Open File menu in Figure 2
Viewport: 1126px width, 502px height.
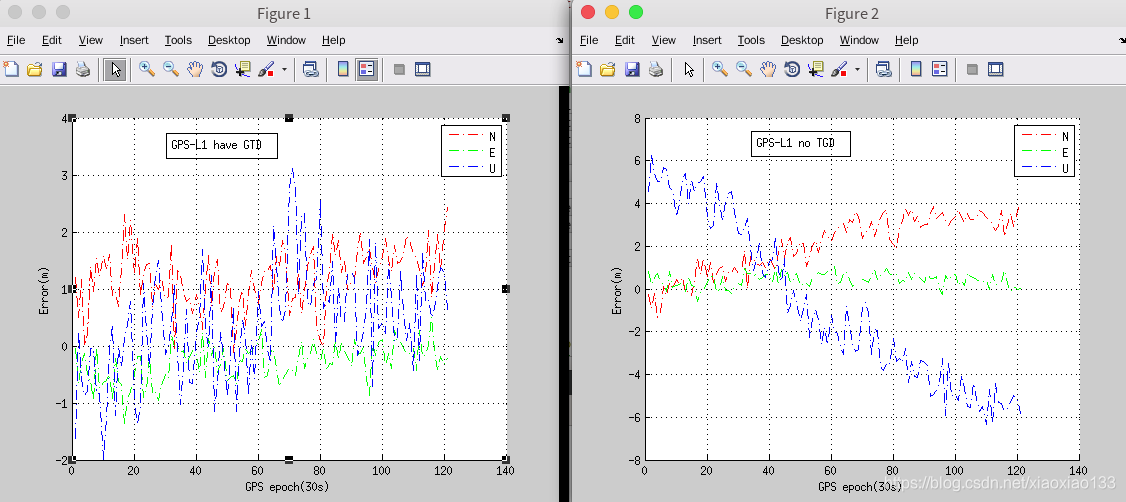coord(589,40)
